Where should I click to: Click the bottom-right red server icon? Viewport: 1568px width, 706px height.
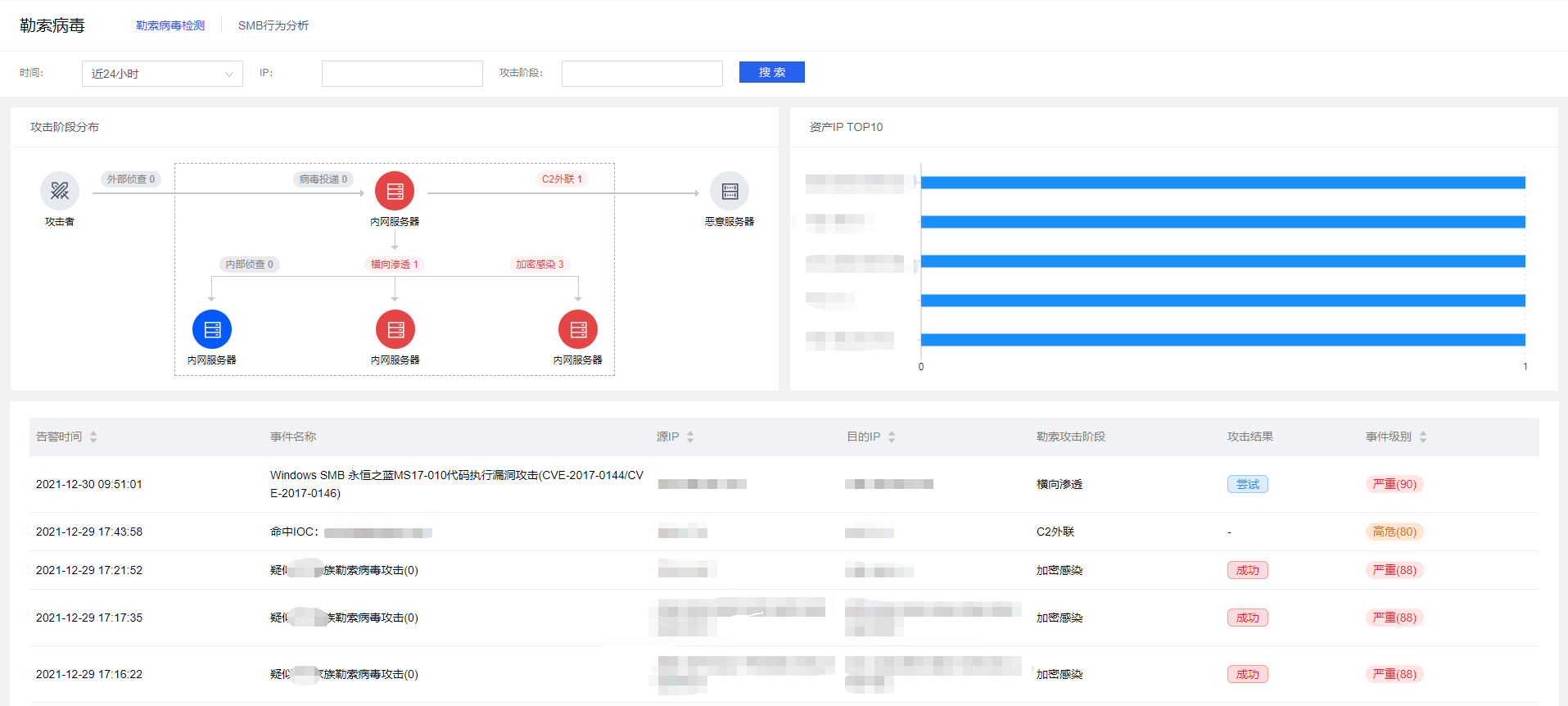click(x=578, y=329)
